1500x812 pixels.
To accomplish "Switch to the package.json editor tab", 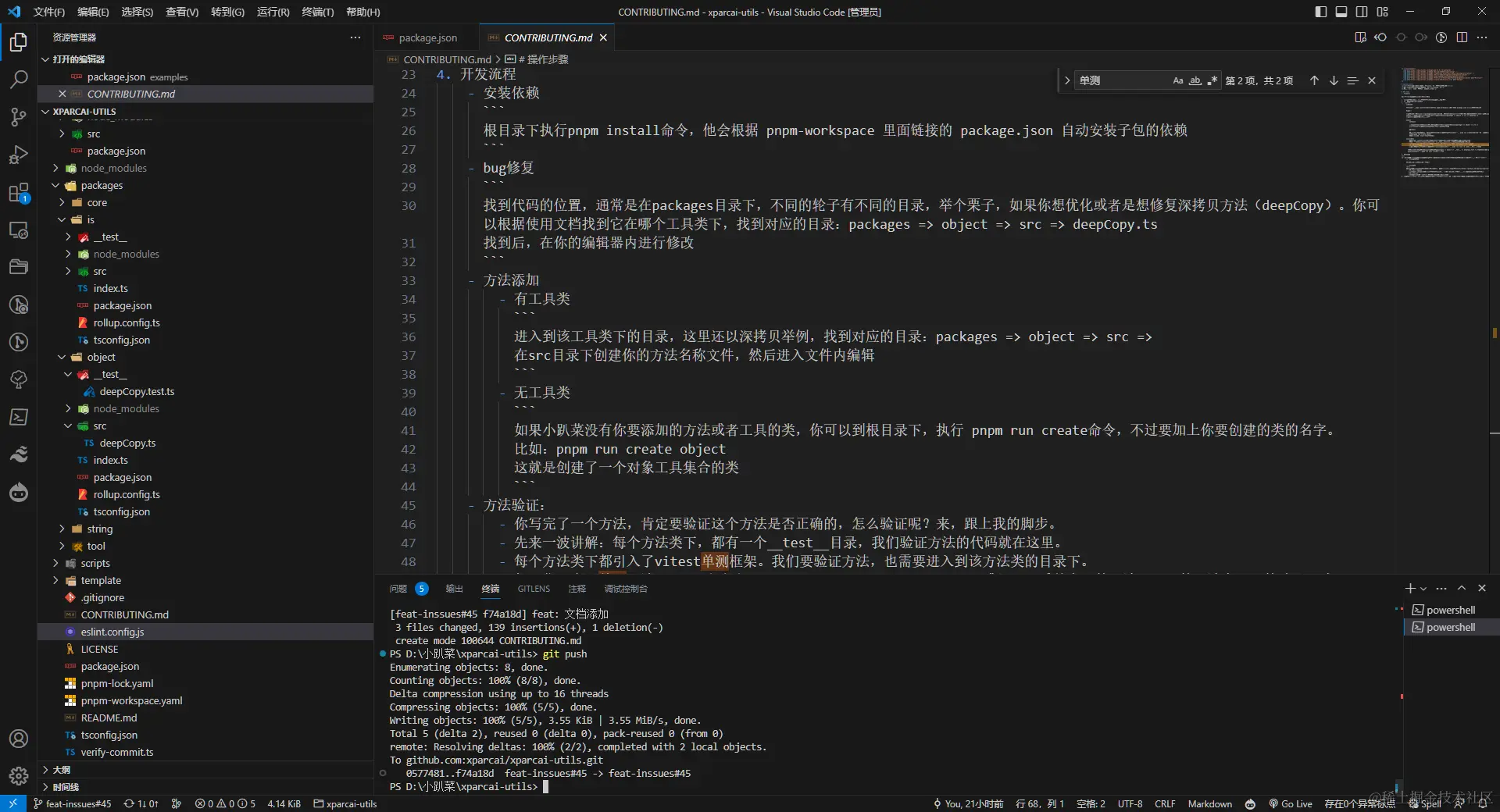I will click(427, 37).
